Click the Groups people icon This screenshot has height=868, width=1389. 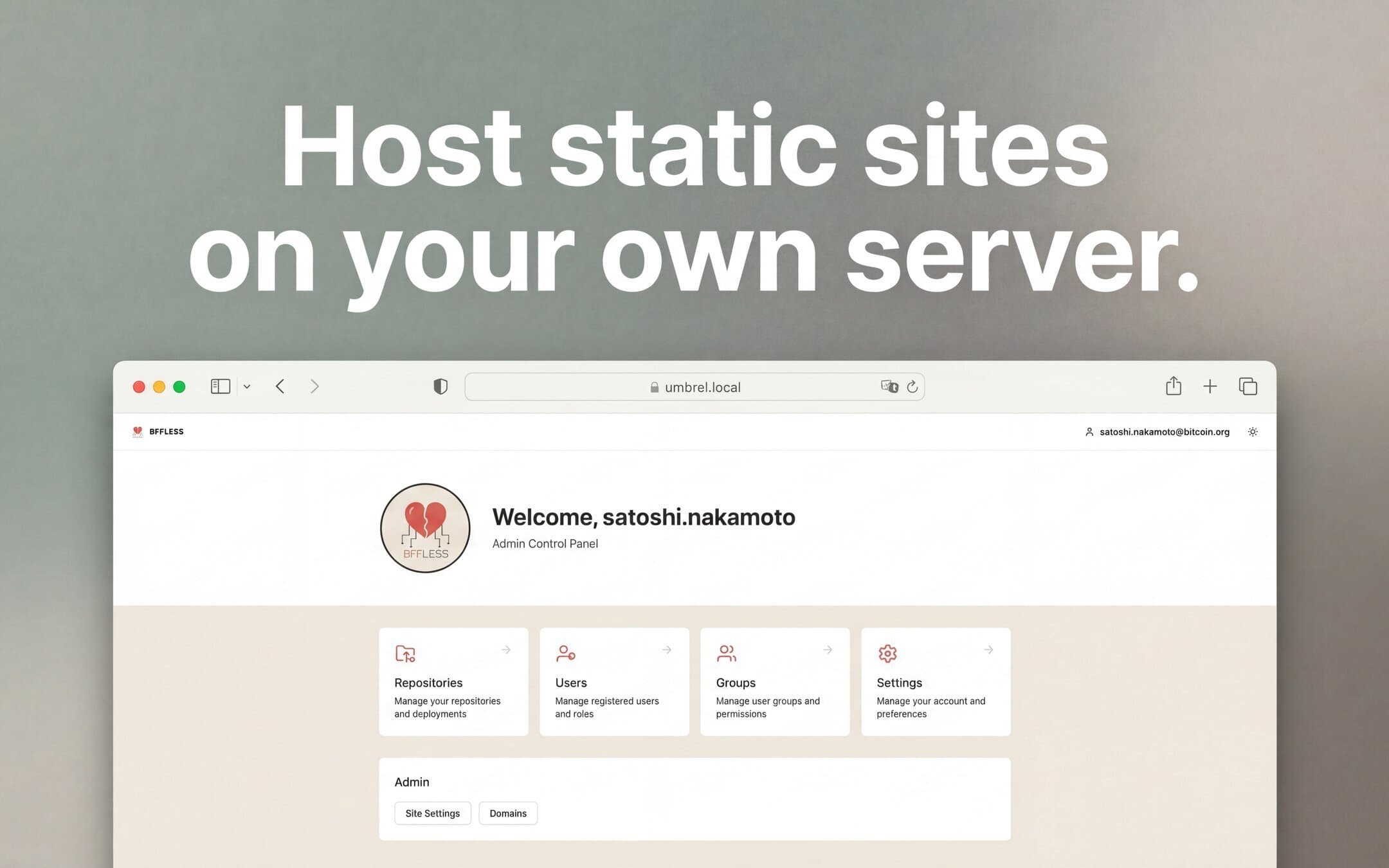coord(726,653)
